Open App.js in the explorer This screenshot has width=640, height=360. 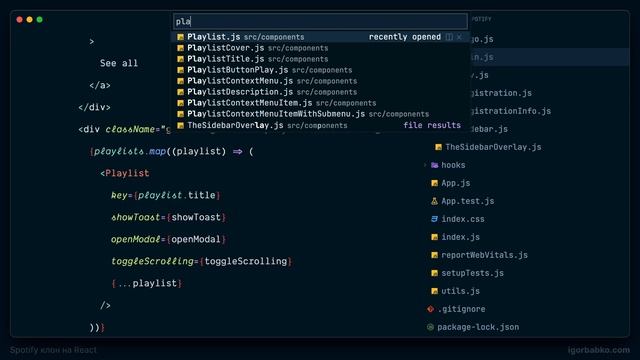[x=456, y=183]
